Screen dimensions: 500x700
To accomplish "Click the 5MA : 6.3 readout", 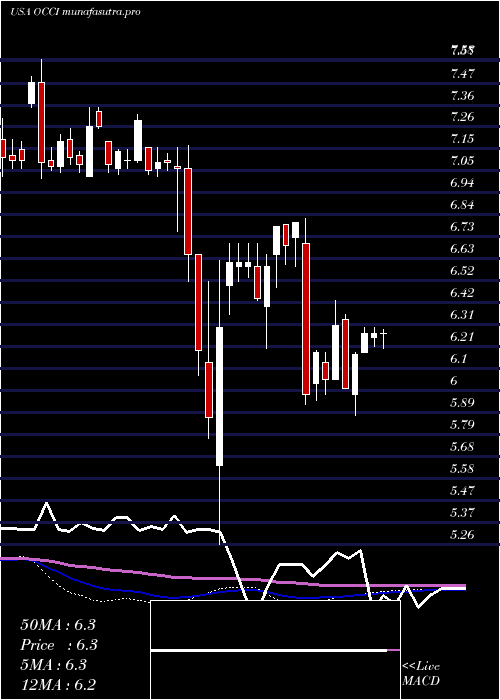I will click(53, 665).
